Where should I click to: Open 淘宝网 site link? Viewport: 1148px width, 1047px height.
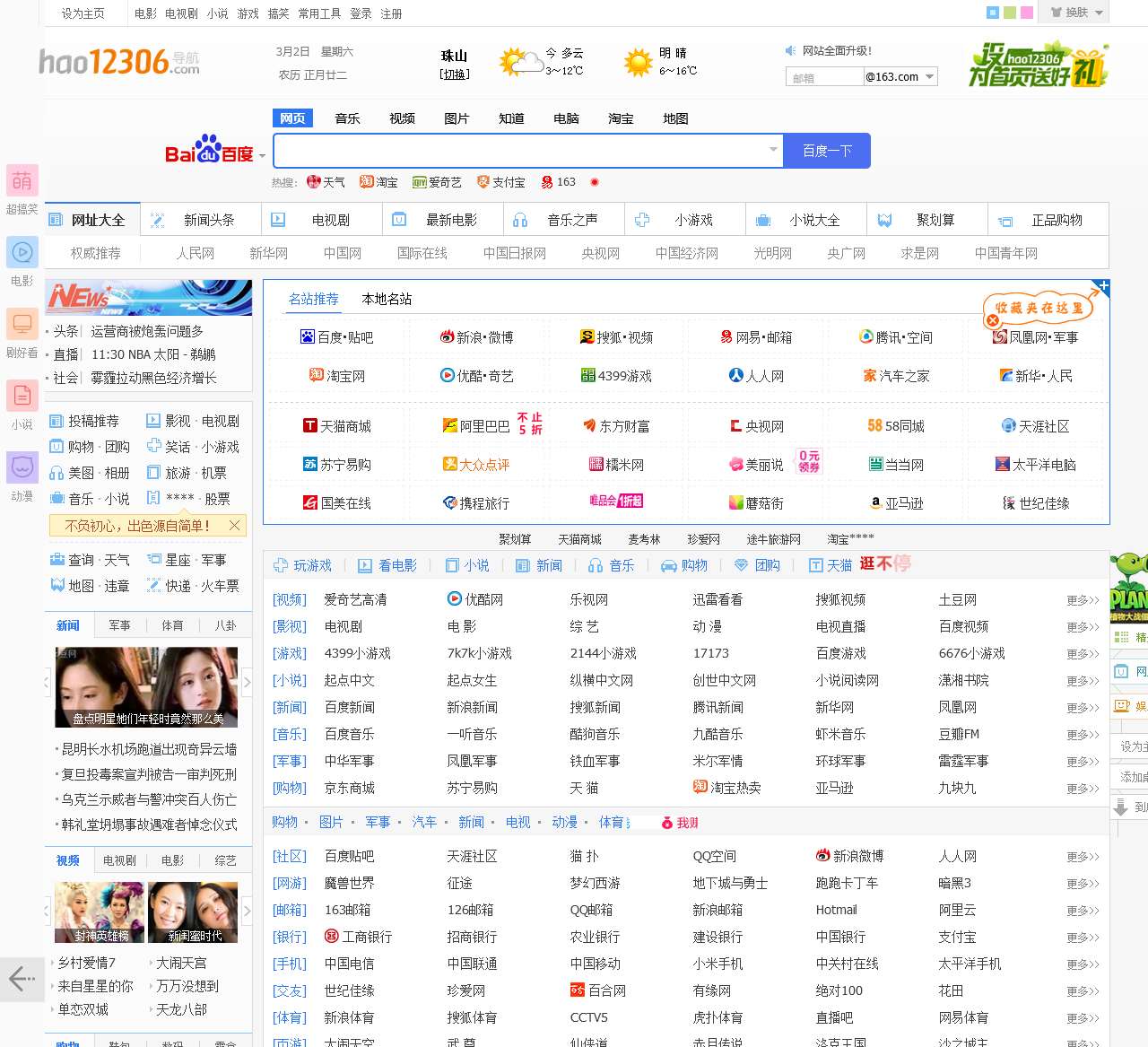(336, 376)
